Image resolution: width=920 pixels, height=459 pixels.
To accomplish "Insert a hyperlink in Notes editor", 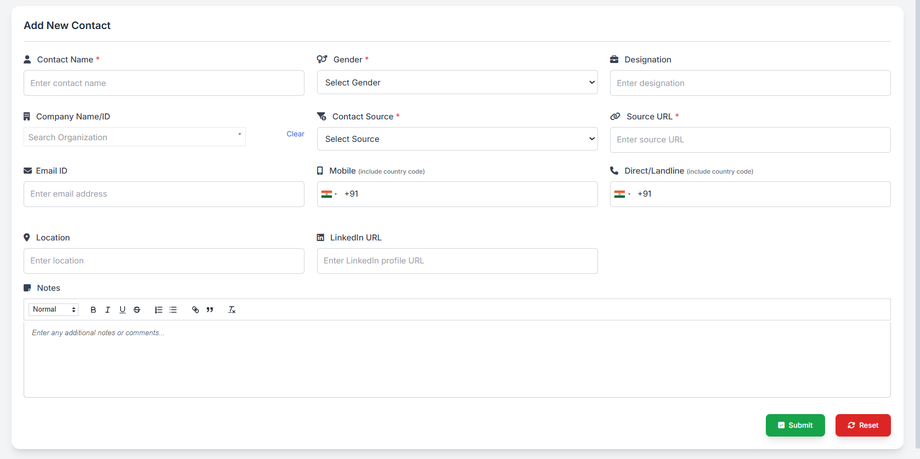I will (195, 310).
